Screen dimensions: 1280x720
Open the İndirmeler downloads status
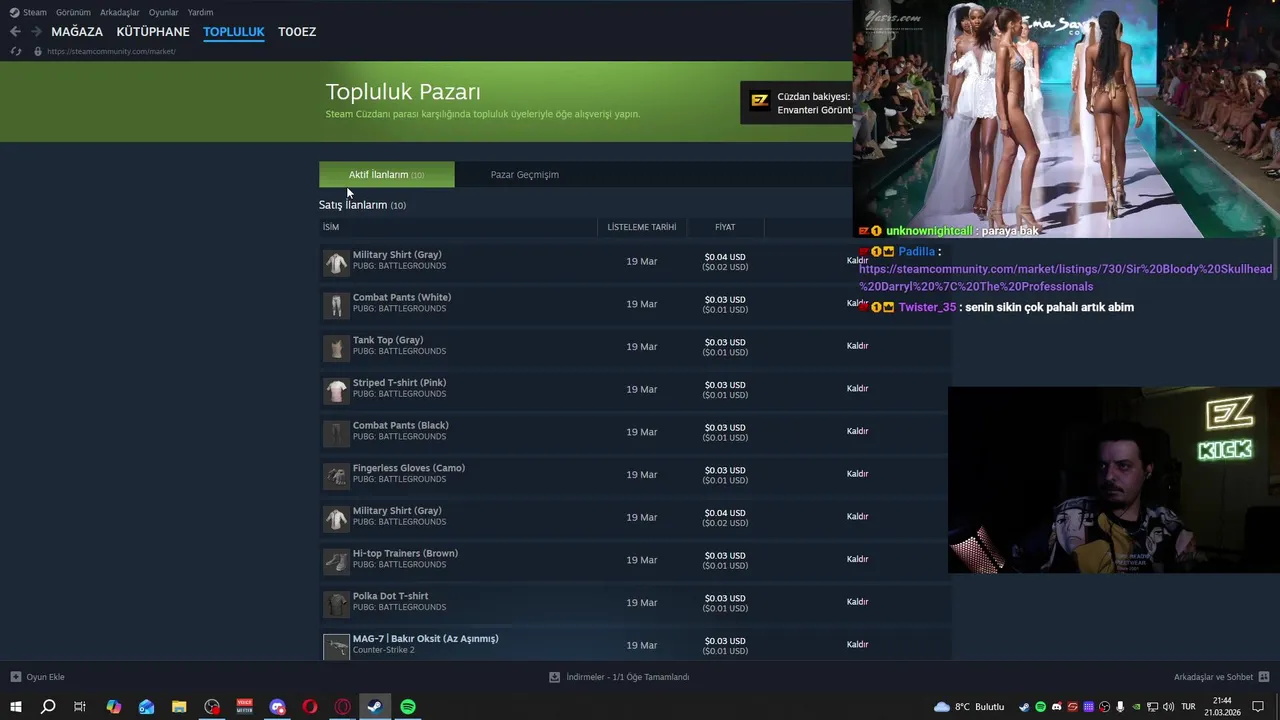(619, 677)
